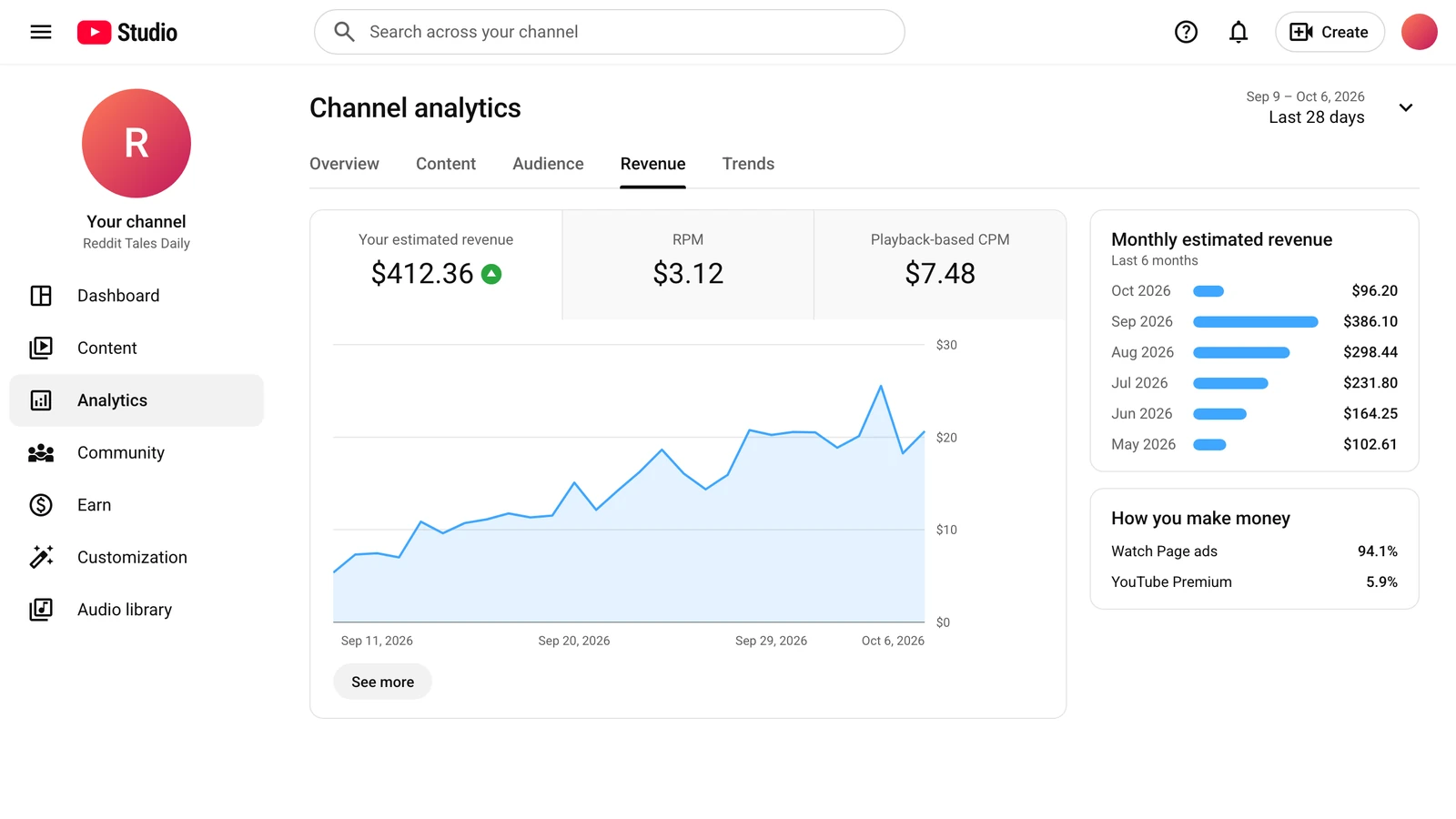
Task: Open the help question mark icon
Action: pos(1186,32)
